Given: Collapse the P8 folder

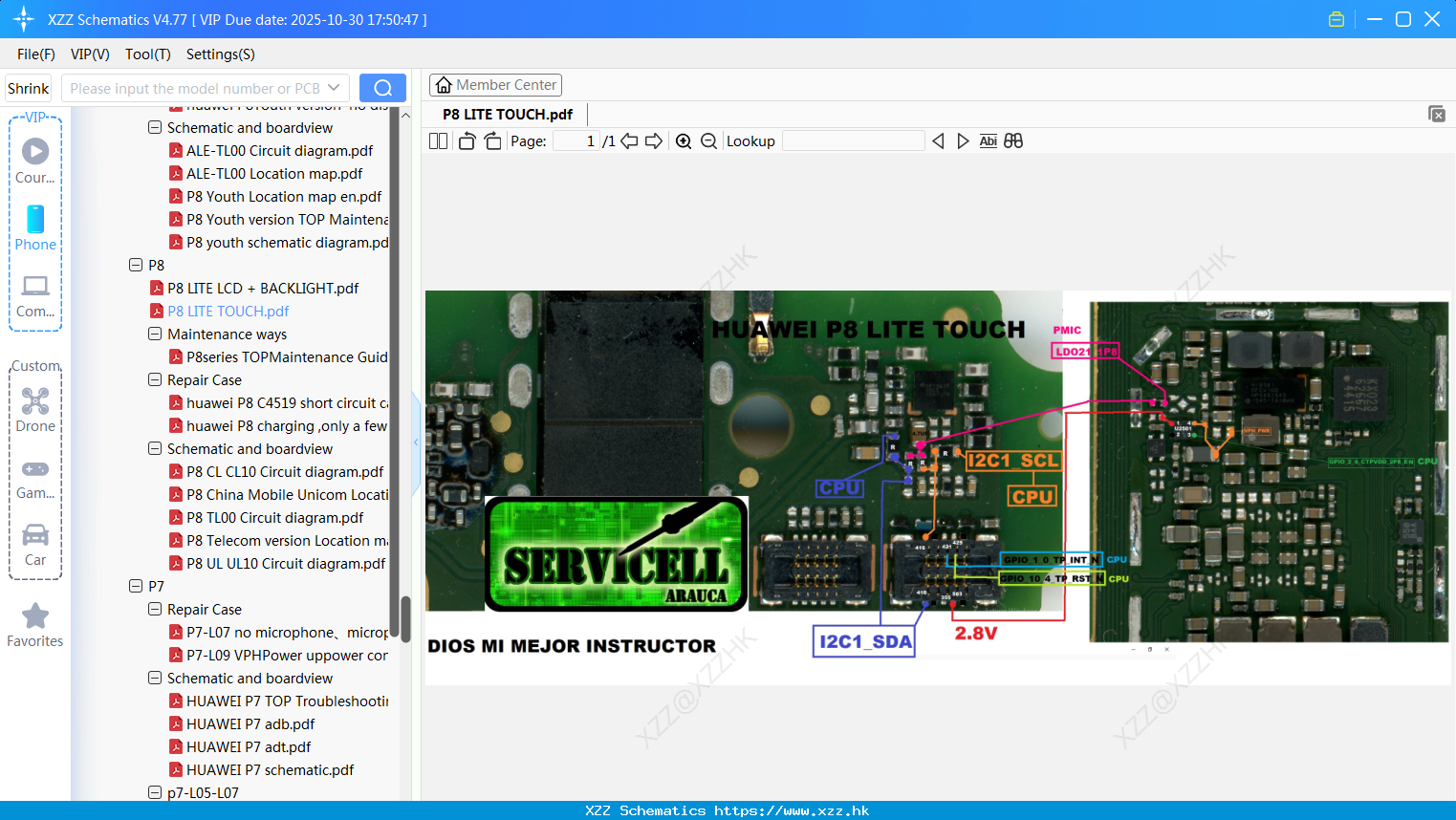Looking at the screenshot, I should tap(136, 265).
